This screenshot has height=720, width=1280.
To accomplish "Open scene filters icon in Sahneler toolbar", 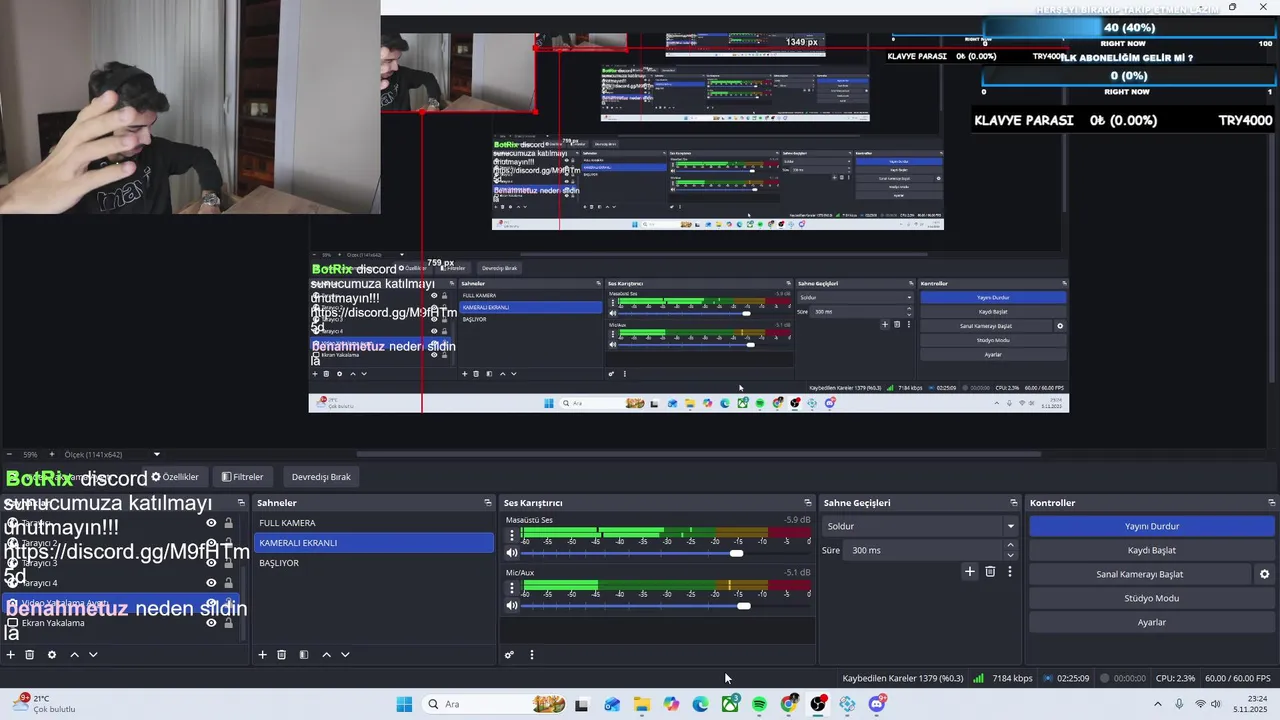I will pos(304,655).
